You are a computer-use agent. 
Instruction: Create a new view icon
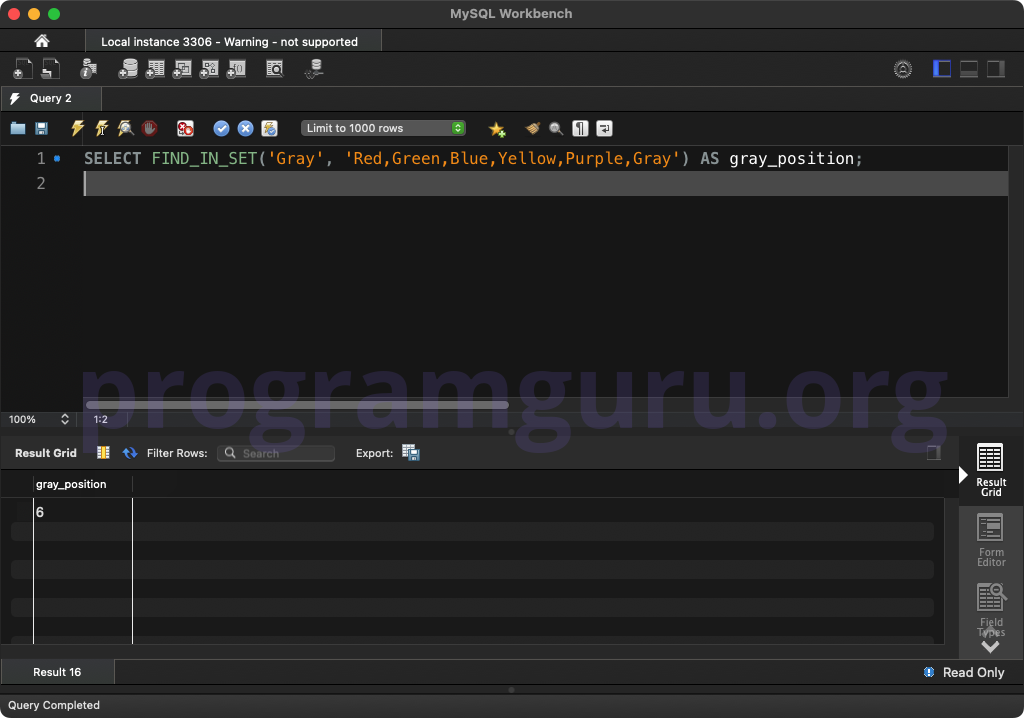point(182,69)
